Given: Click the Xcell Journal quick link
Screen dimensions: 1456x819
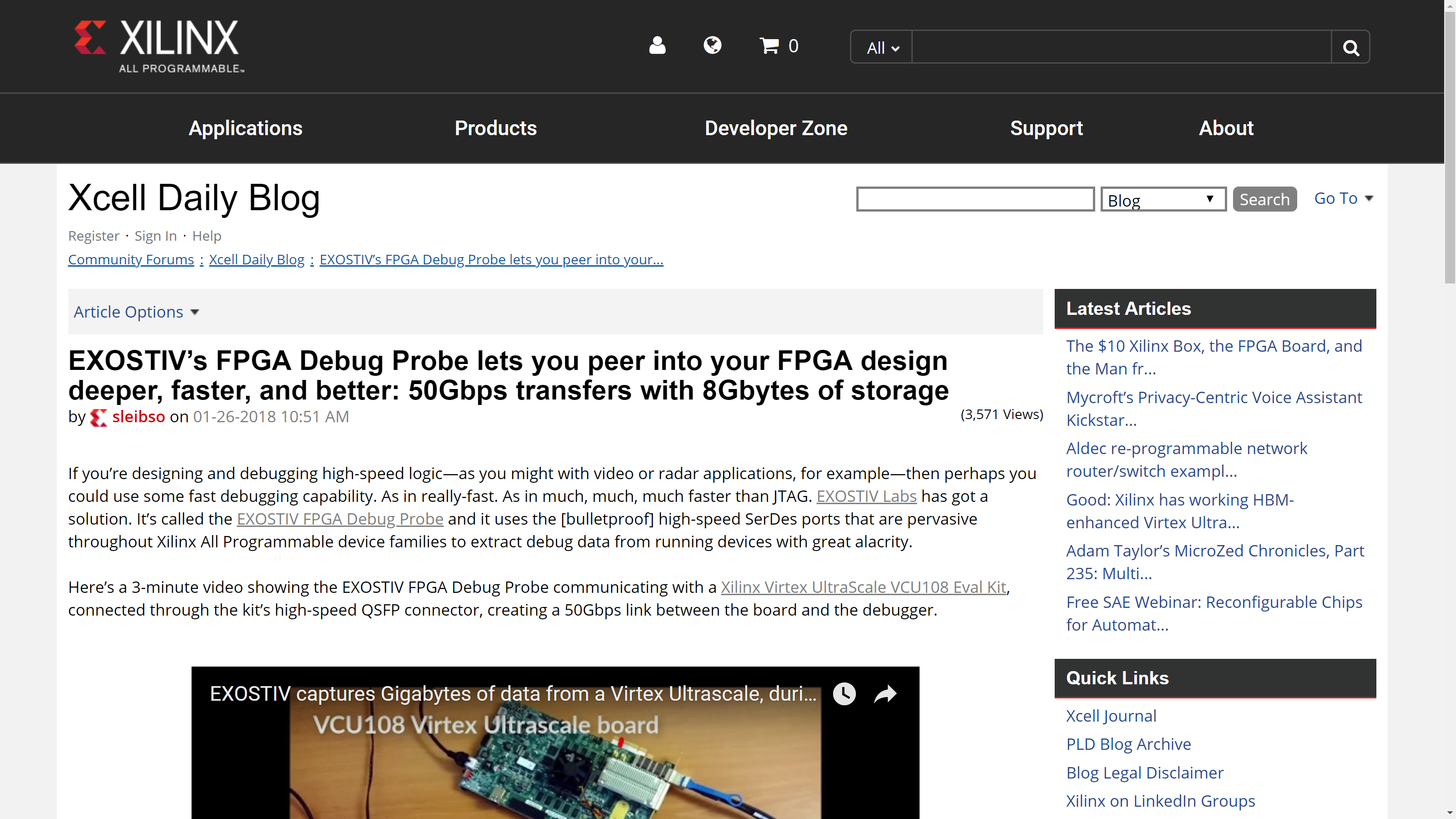Looking at the screenshot, I should [x=1111, y=716].
